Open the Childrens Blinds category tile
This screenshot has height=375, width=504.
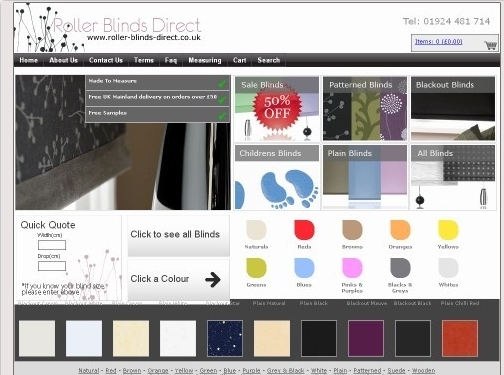pos(277,177)
